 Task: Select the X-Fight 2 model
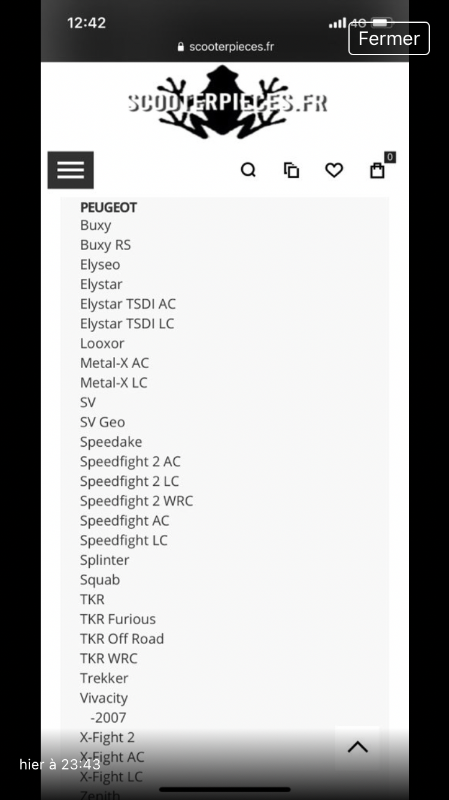(x=107, y=737)
